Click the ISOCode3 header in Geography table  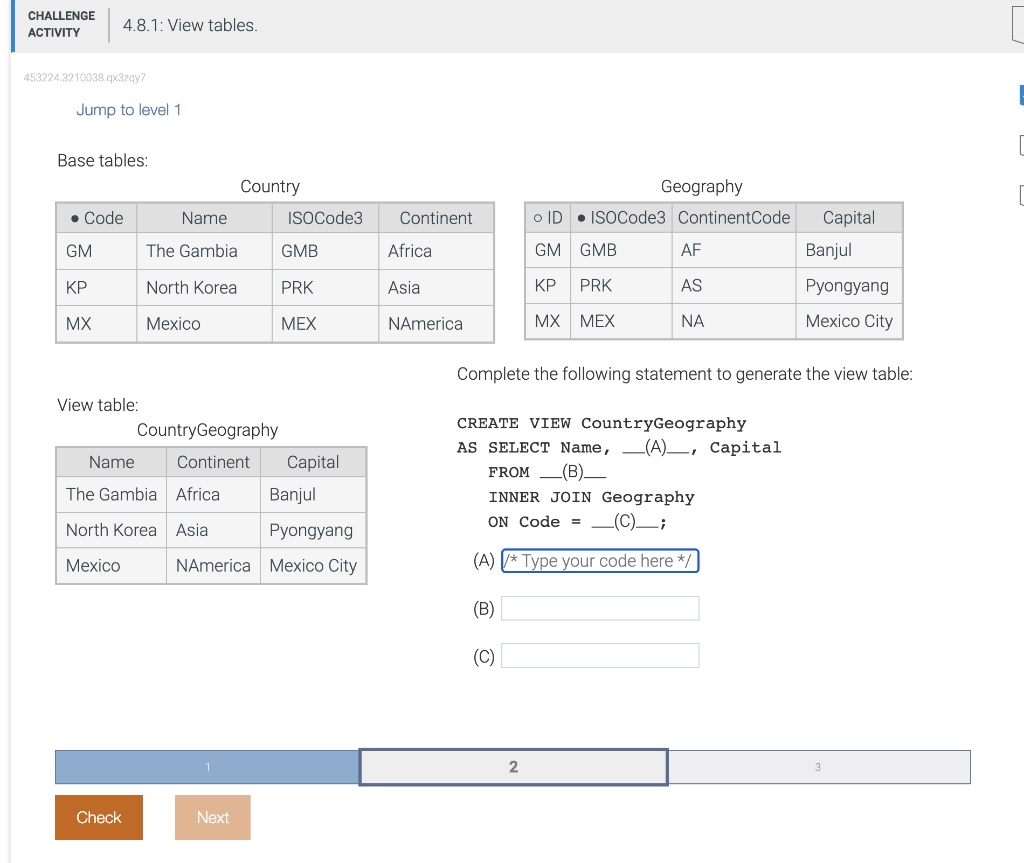click(x=621, y=218)
